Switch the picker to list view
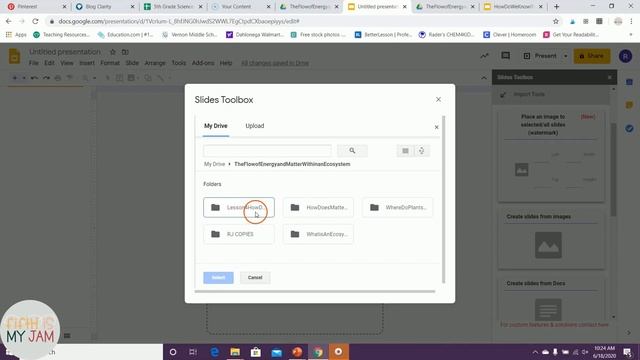Screen dimensions: 640x360 click(x=405, y=151)
